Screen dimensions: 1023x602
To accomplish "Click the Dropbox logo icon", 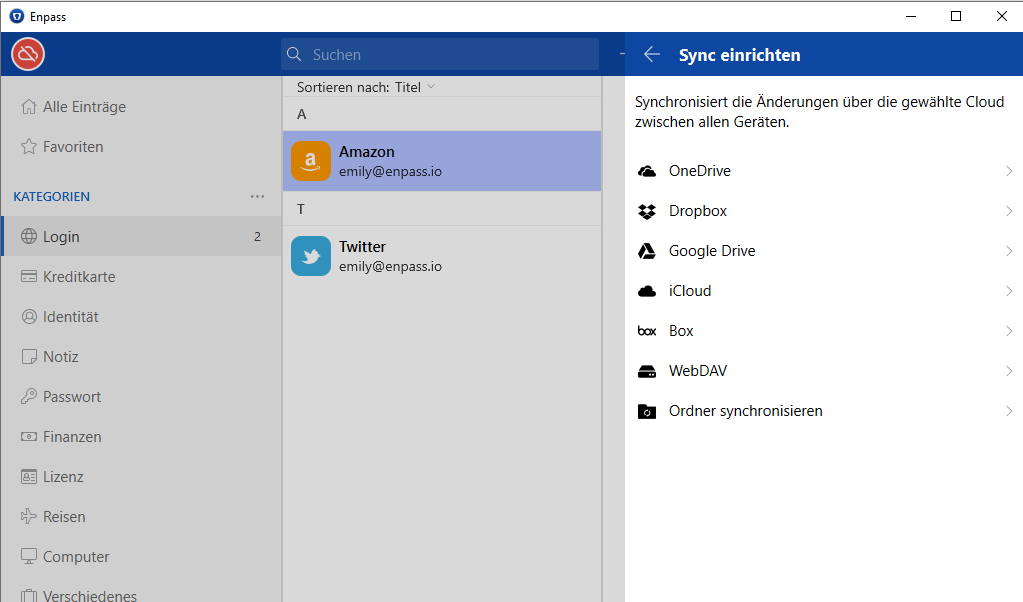I will coord(647,211).
